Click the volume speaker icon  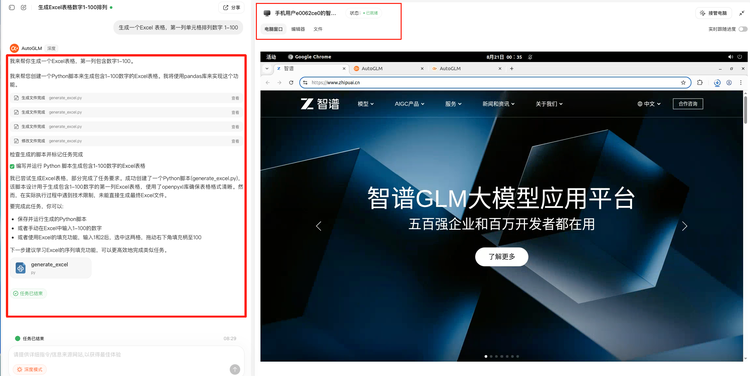click(x=730, y=57)
